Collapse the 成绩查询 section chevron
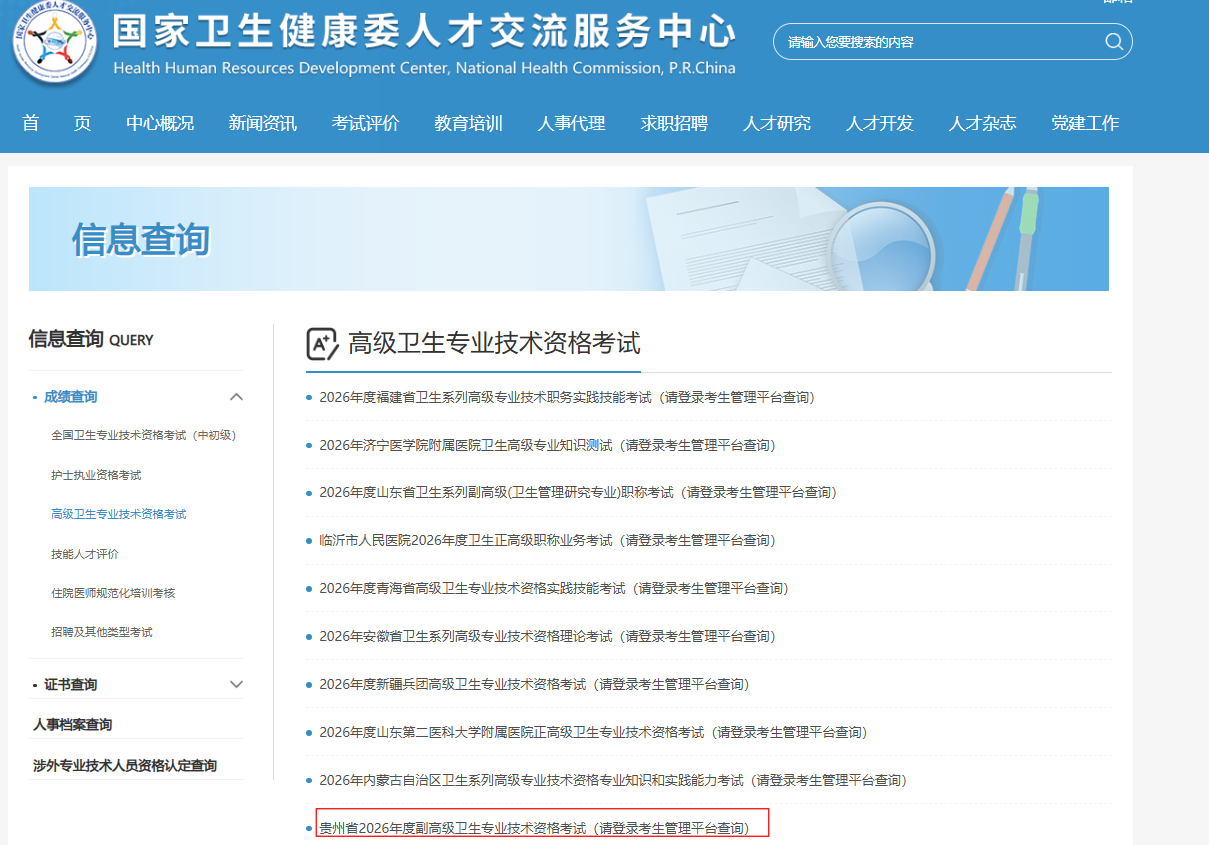This screenshot has width=1209, height=845. pyautogui.click(x=237, y=397)
